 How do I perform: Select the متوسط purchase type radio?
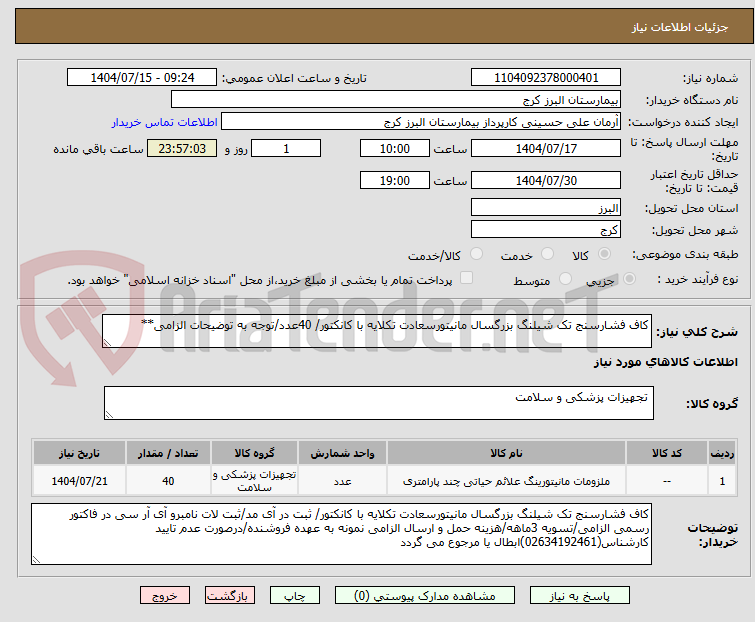565,279
